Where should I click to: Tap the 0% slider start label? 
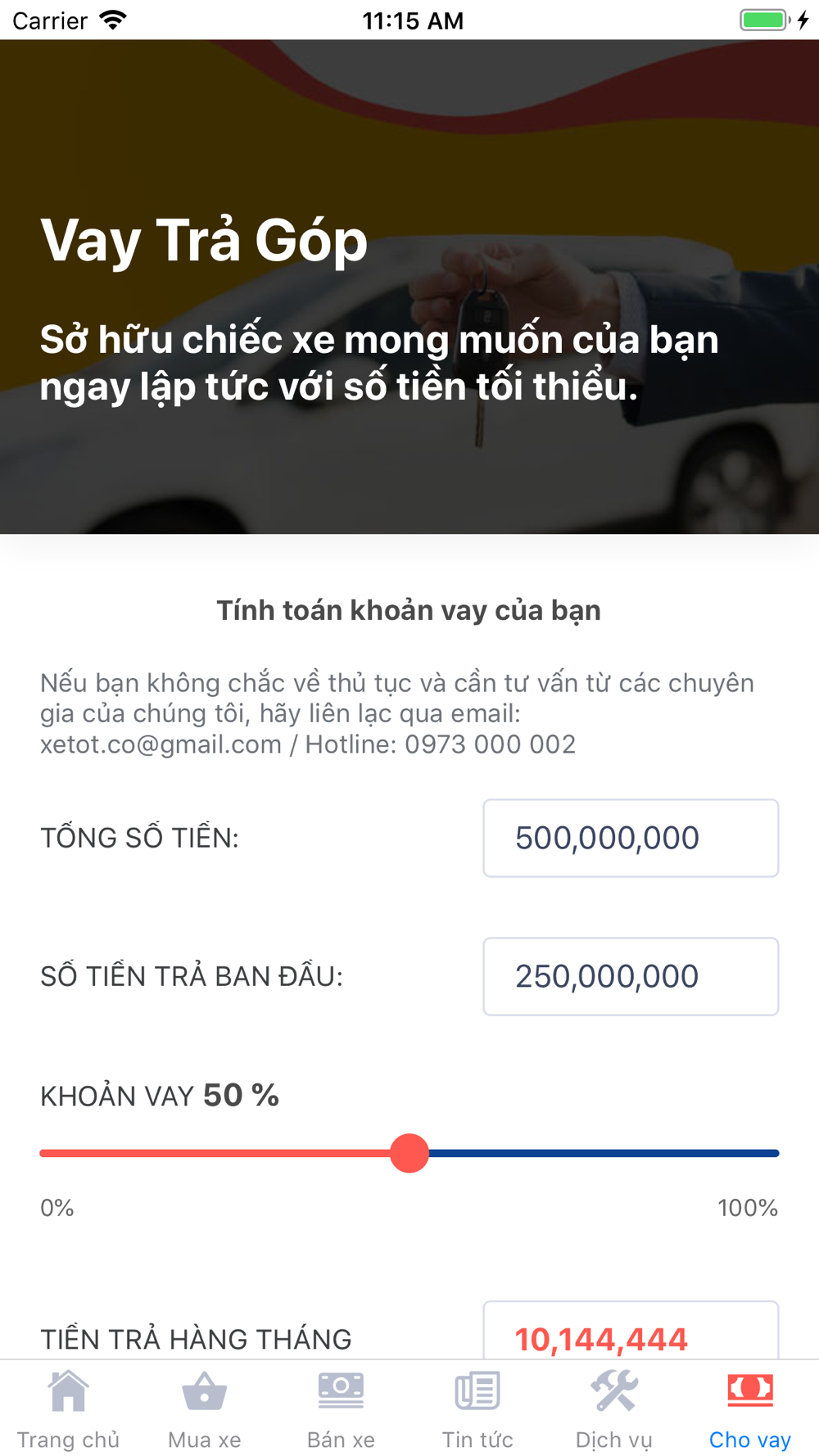click(57, 1208)
